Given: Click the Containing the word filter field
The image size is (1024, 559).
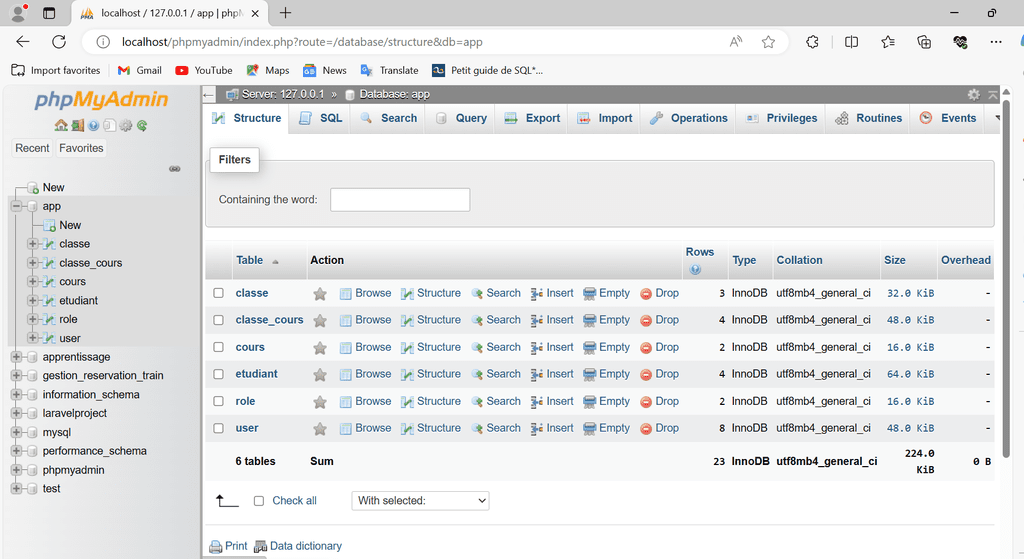Looking at the screenshot, I should (x=400, y=200).
